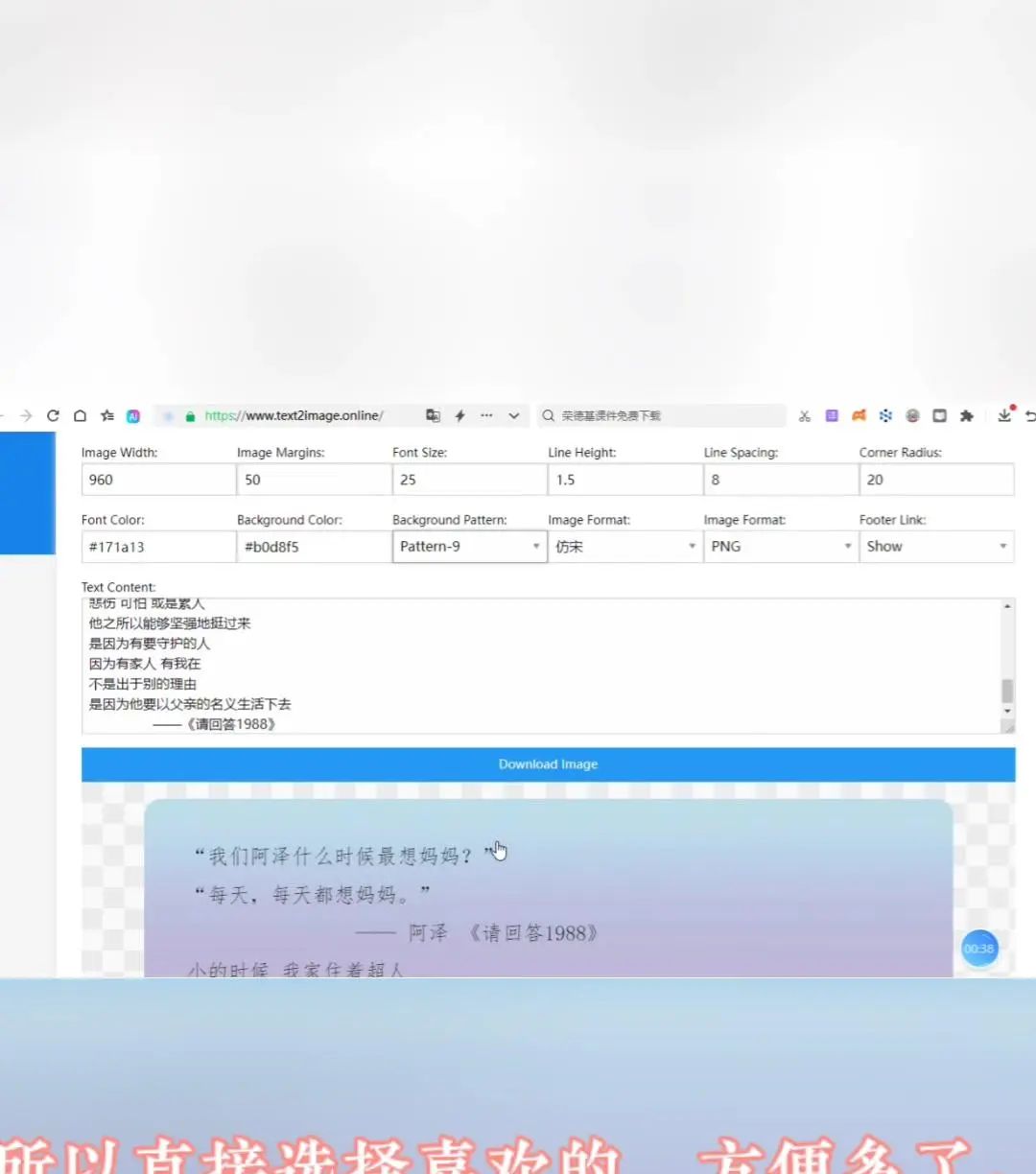Edit the Font Color #171a13 value

click(x=157, y=546)
